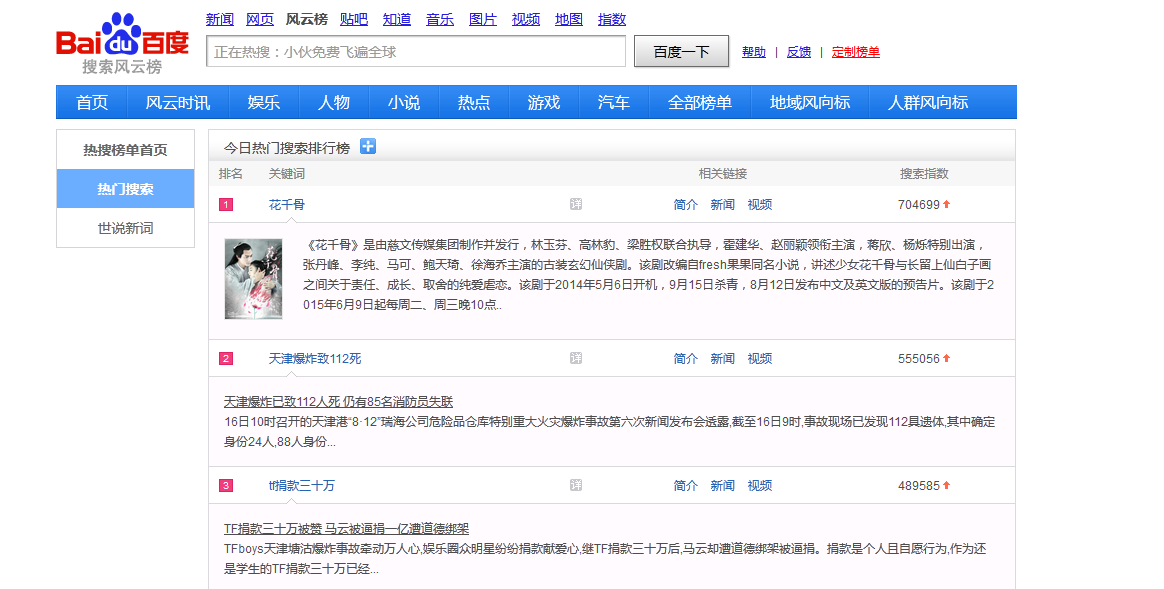Screen dimensions: 1164x589
Task: Open the 详 detail icon for tf捐款三十万
Action: (576, 485)
